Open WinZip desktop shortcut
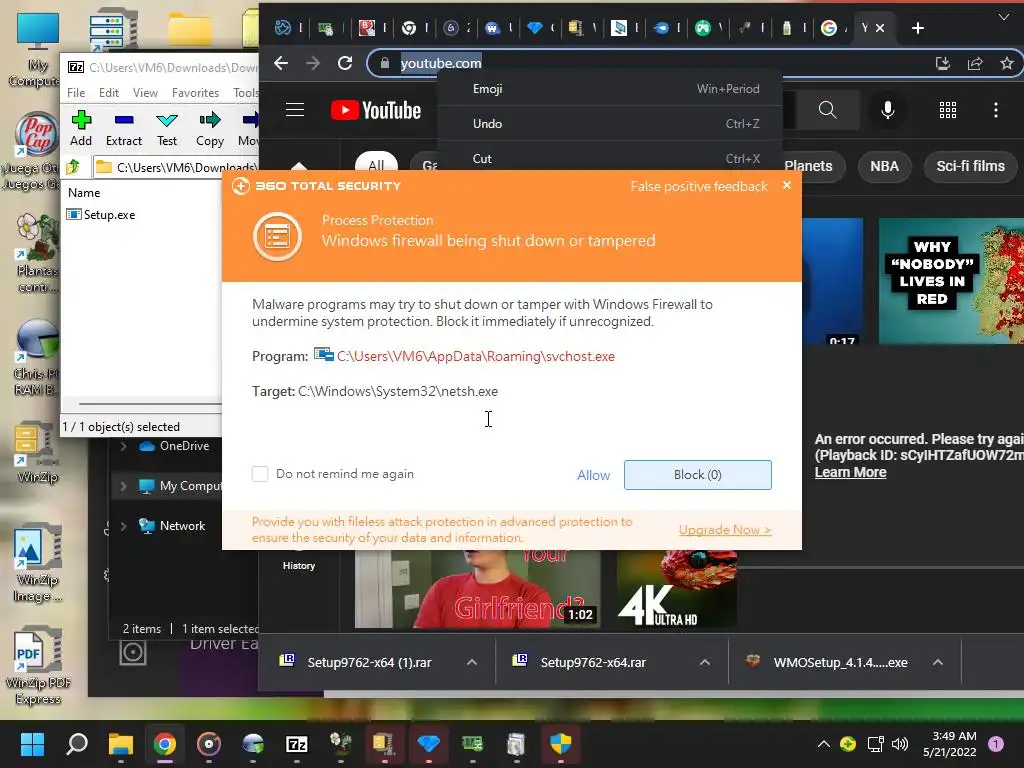The image size is (1024, 768). (37, 454)
